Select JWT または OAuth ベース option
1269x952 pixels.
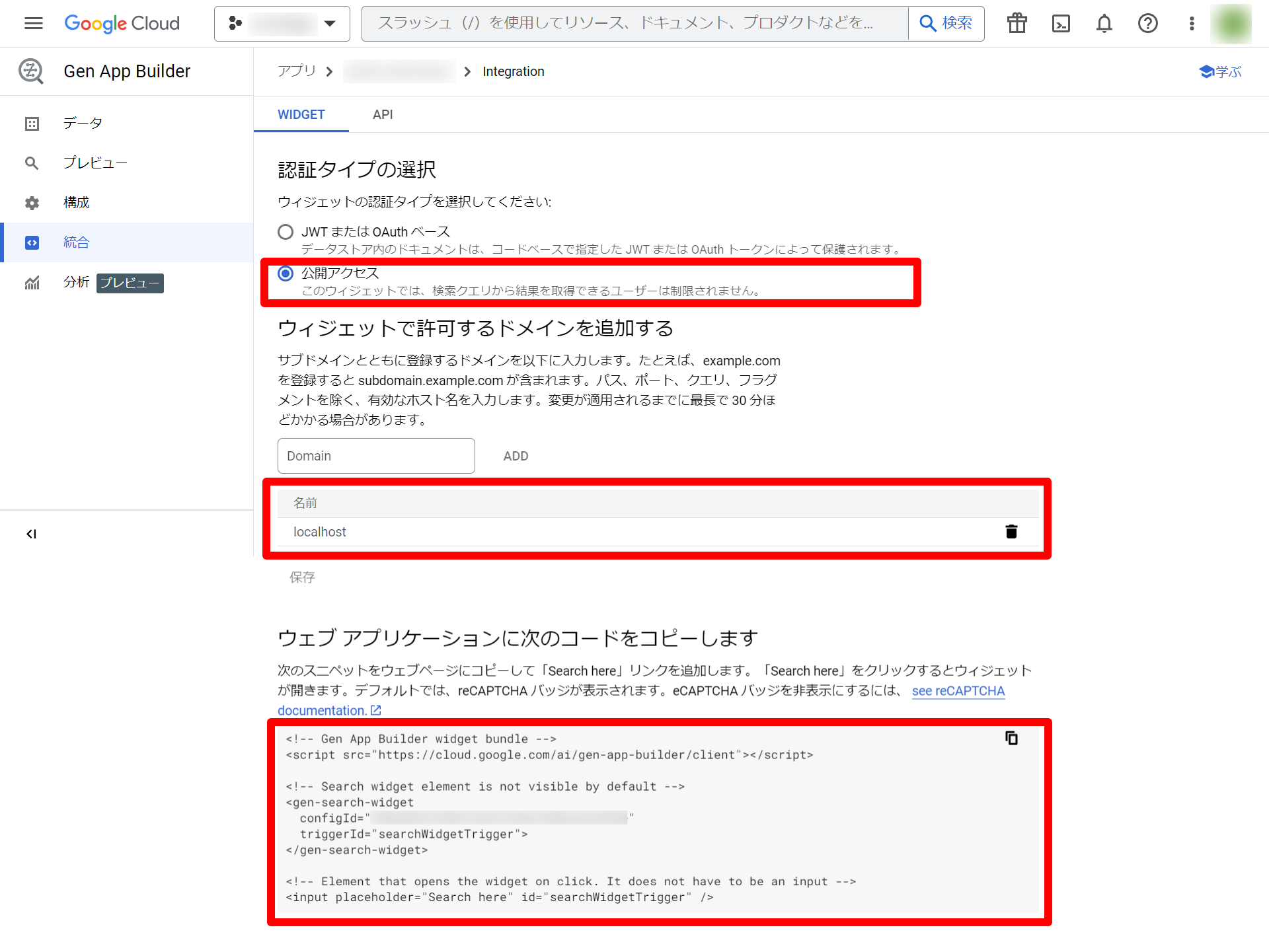(286, 232)
